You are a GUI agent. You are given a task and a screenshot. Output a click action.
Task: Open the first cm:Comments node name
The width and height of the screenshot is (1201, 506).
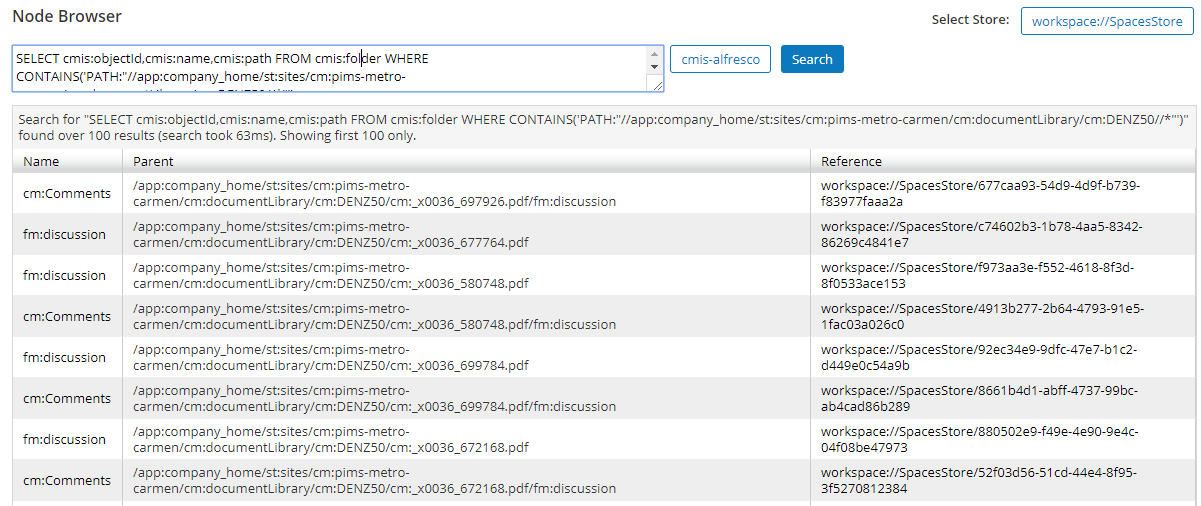pos(67,193)
